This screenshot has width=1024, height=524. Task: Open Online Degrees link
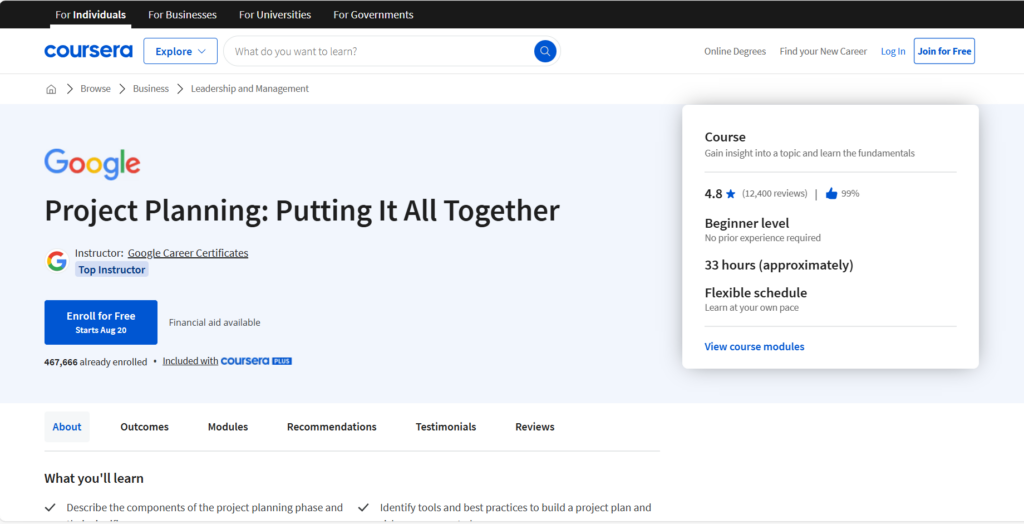coord(735,51)
